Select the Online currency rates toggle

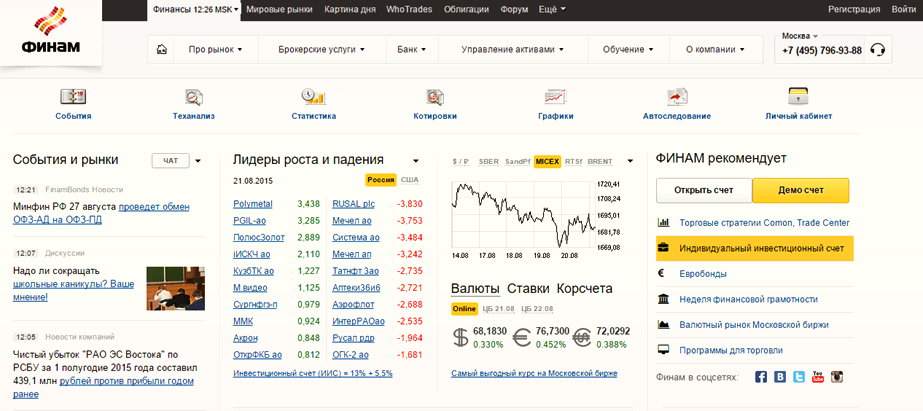464,309
